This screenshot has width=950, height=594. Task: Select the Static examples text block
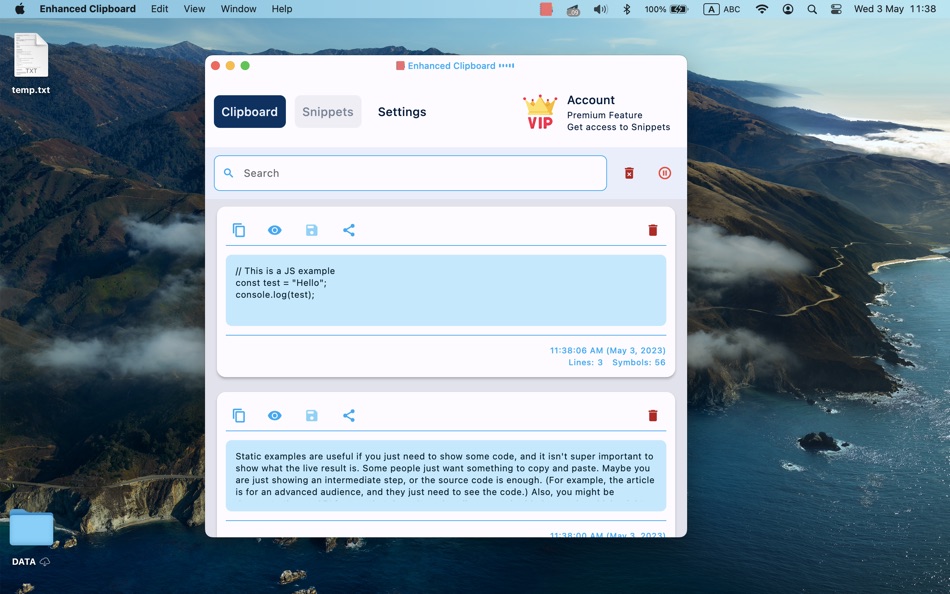[x=446, y=476]
